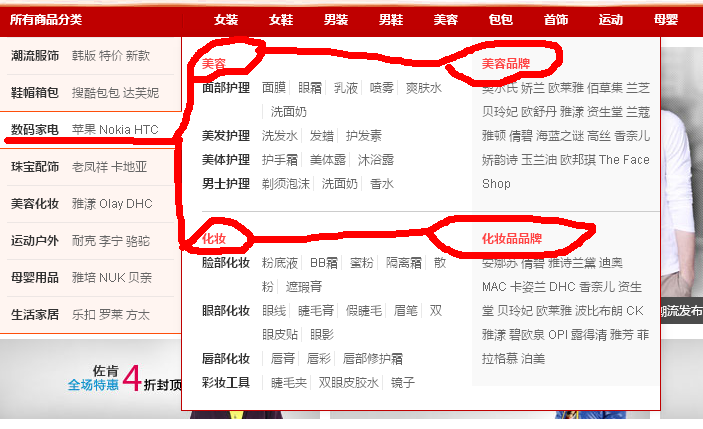The height and width of the screenshot is (429, 703).
Task: Click the 眼霜 link under 面部护理
Action: click(310, 88)
